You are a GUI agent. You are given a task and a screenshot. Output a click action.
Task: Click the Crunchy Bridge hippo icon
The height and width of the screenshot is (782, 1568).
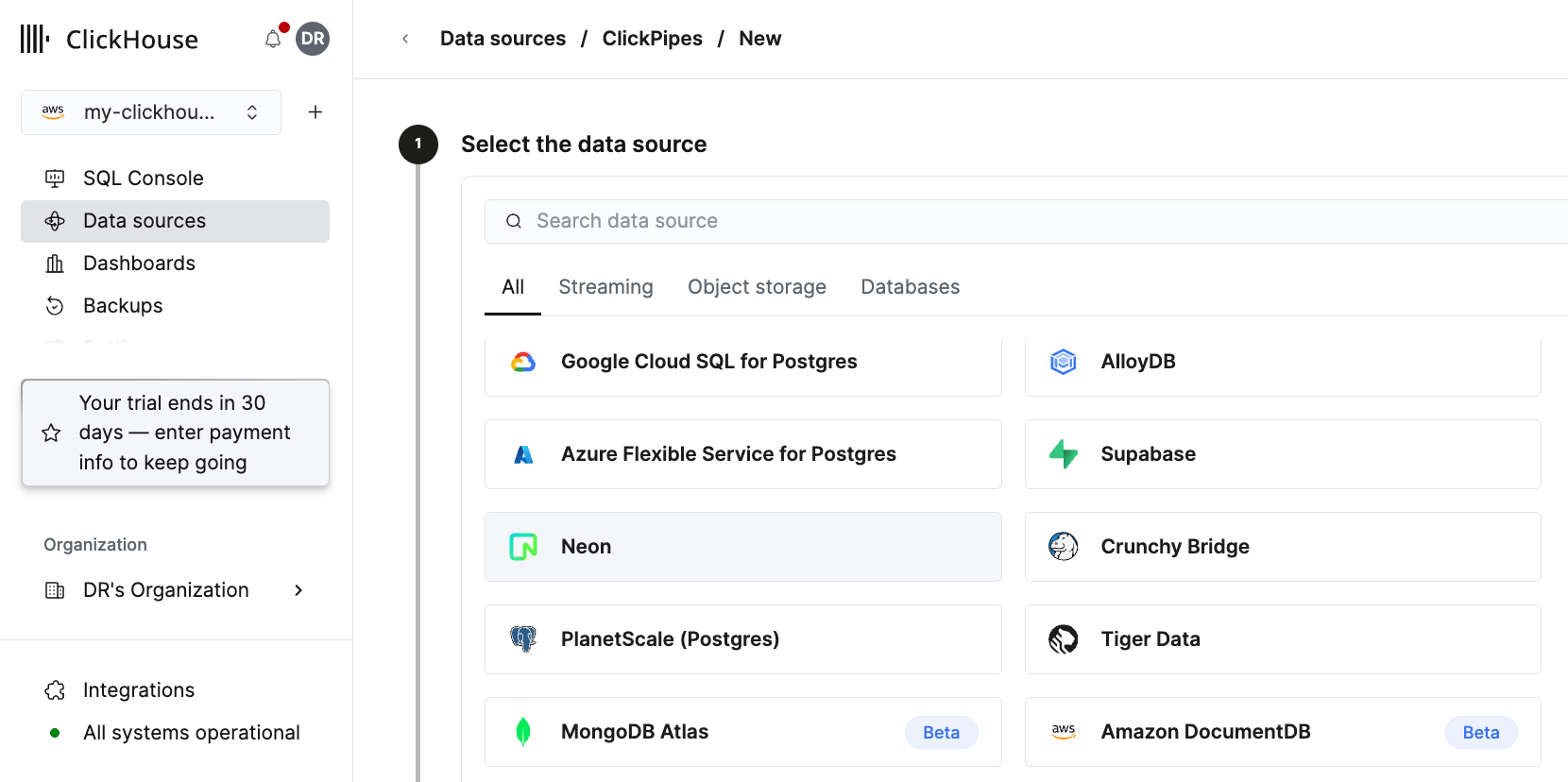1064,547
